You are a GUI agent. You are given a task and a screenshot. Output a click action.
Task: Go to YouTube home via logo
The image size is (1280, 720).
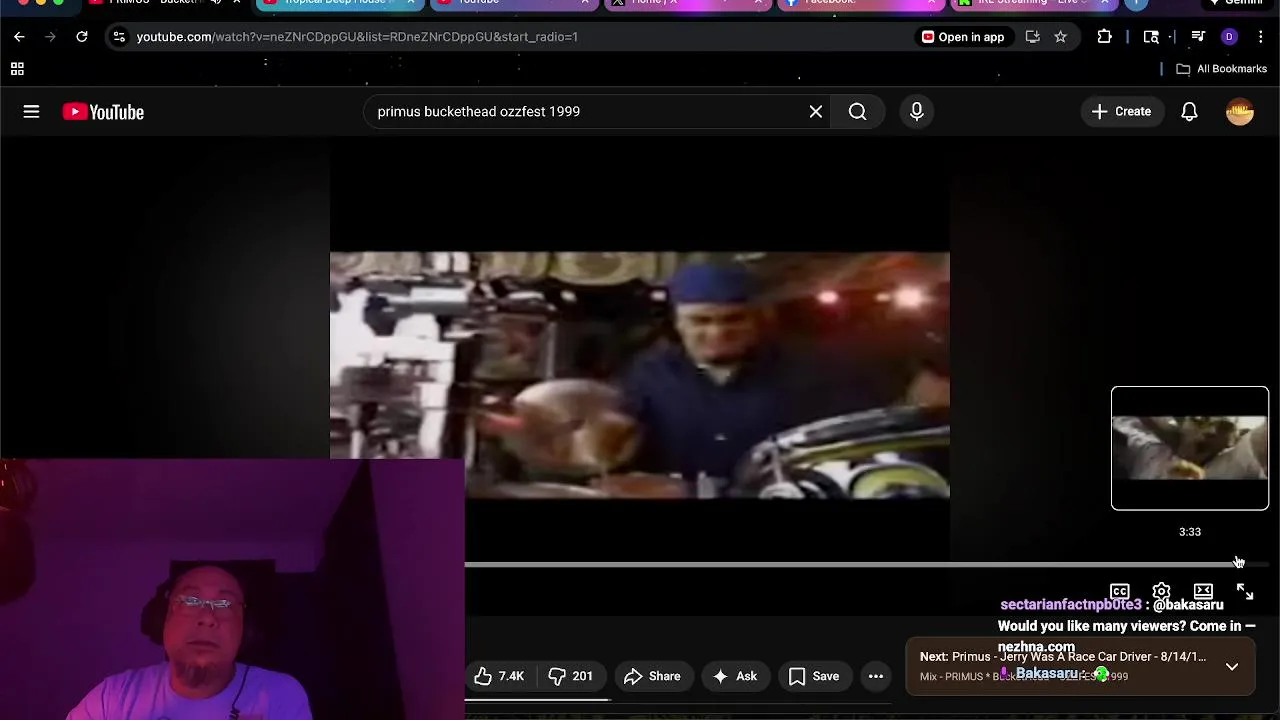tap(103, 112)
